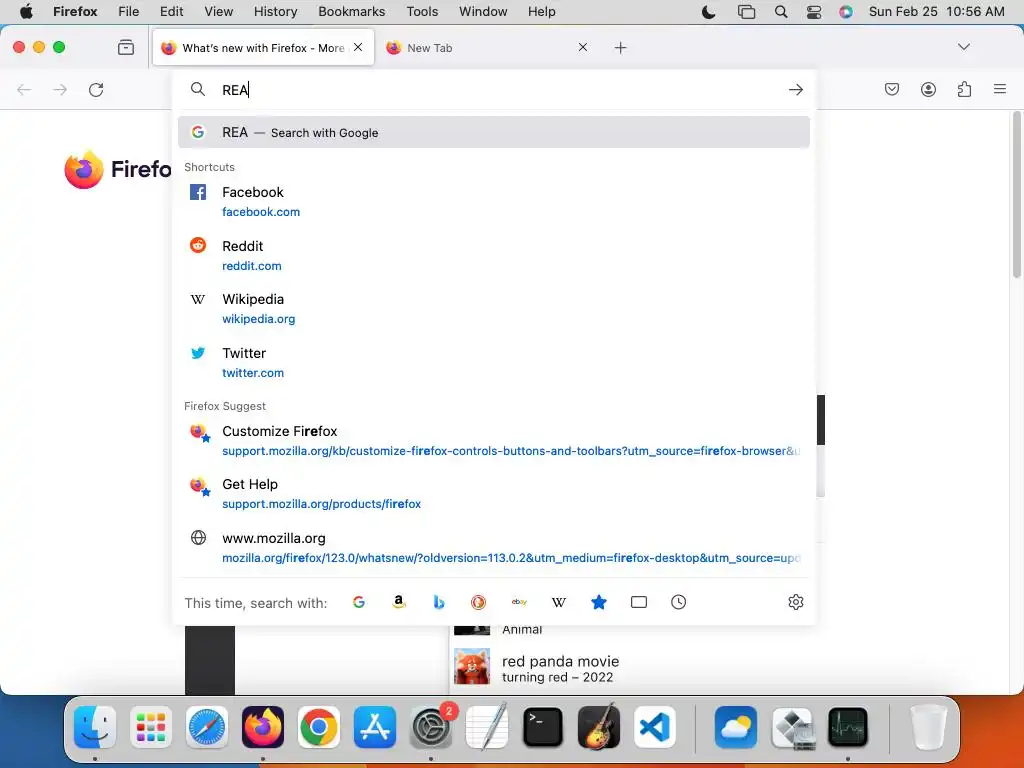
Task: Open GarageBand from the dock
Action: click(599, 727)
